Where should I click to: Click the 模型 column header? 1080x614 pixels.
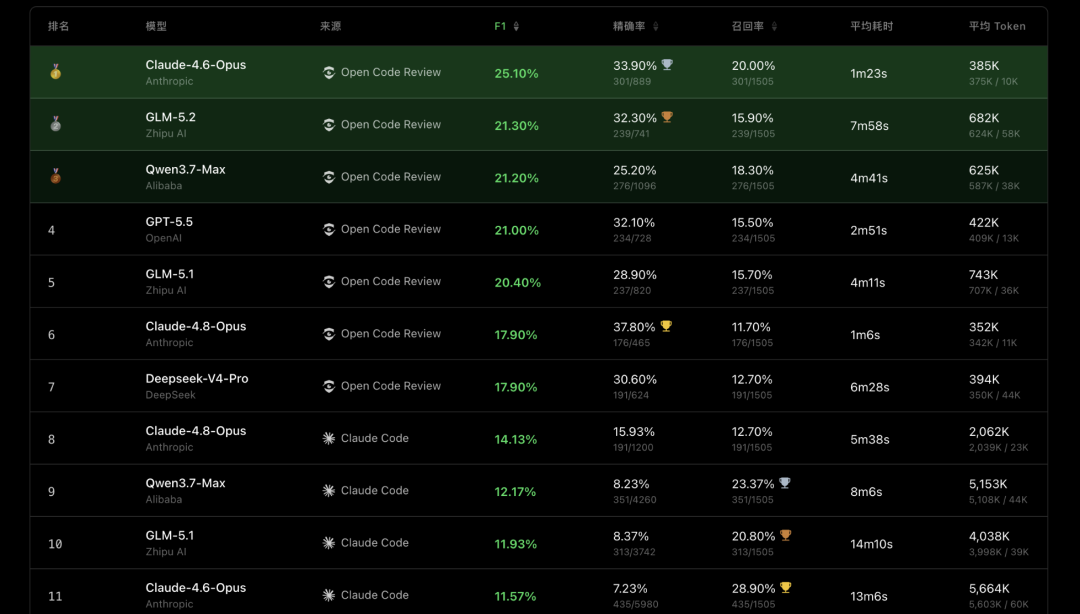point(156,26)
